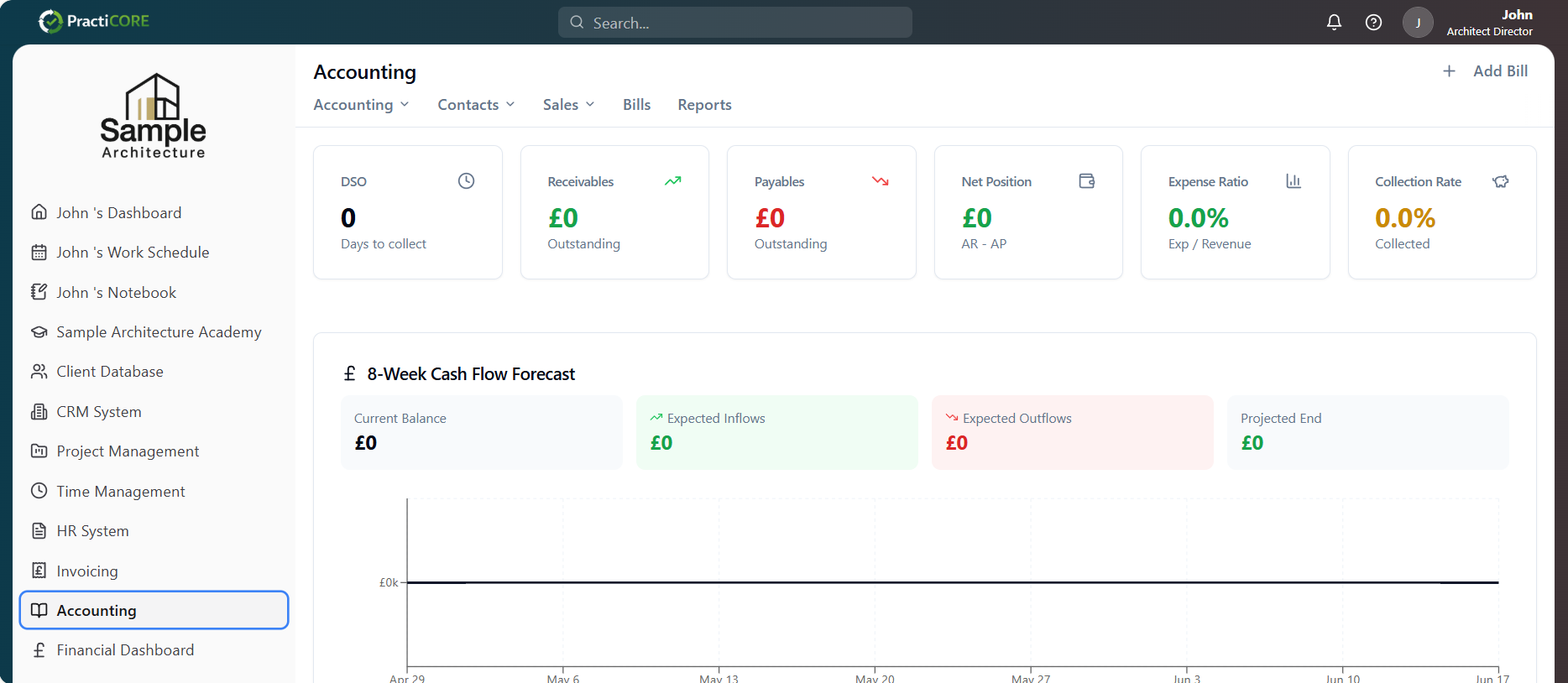
Task: Expand the Accounting dropdown tab
Action: click(361, 105)
